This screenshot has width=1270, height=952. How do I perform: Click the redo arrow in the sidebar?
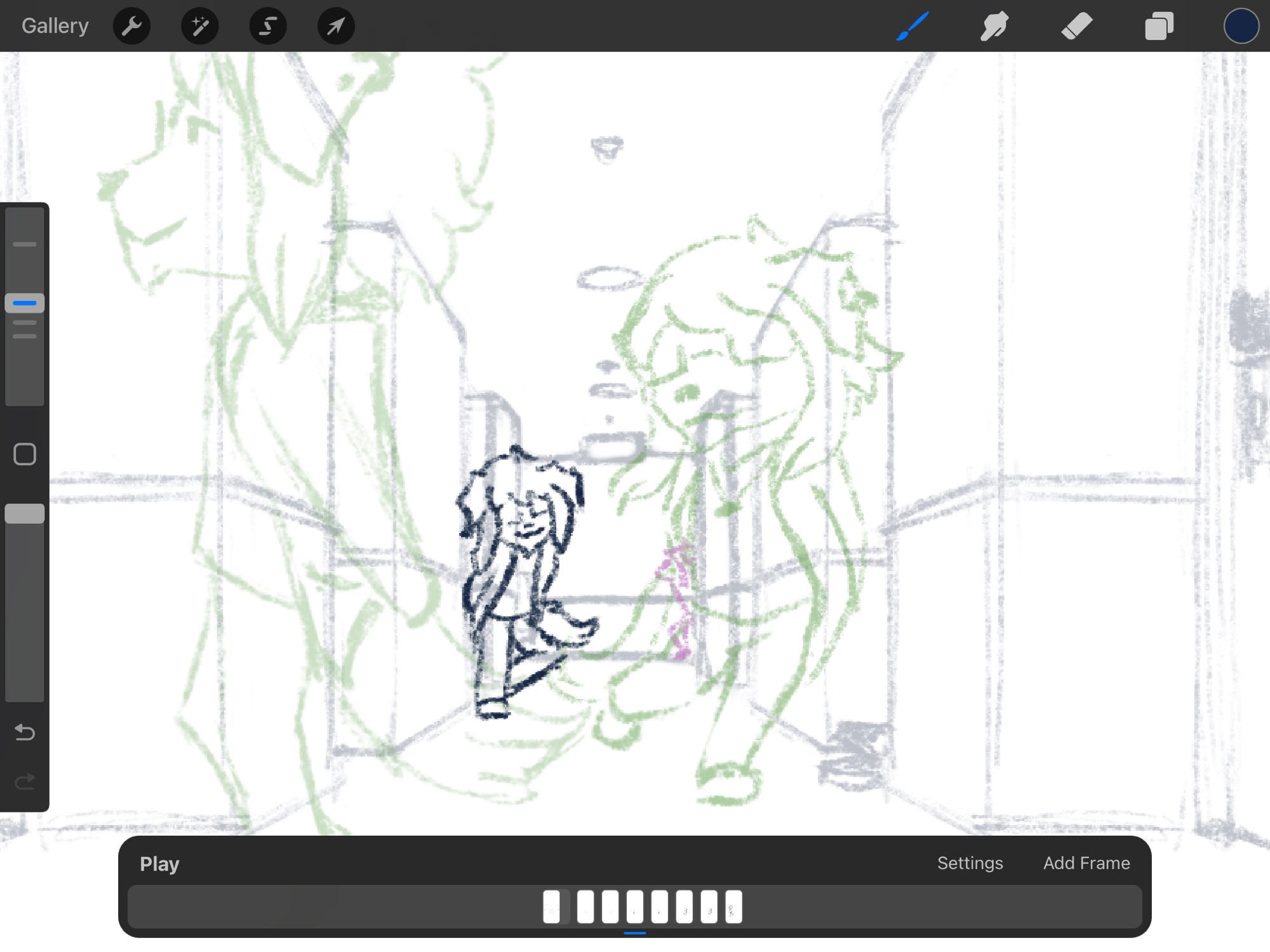pos(25,781)
